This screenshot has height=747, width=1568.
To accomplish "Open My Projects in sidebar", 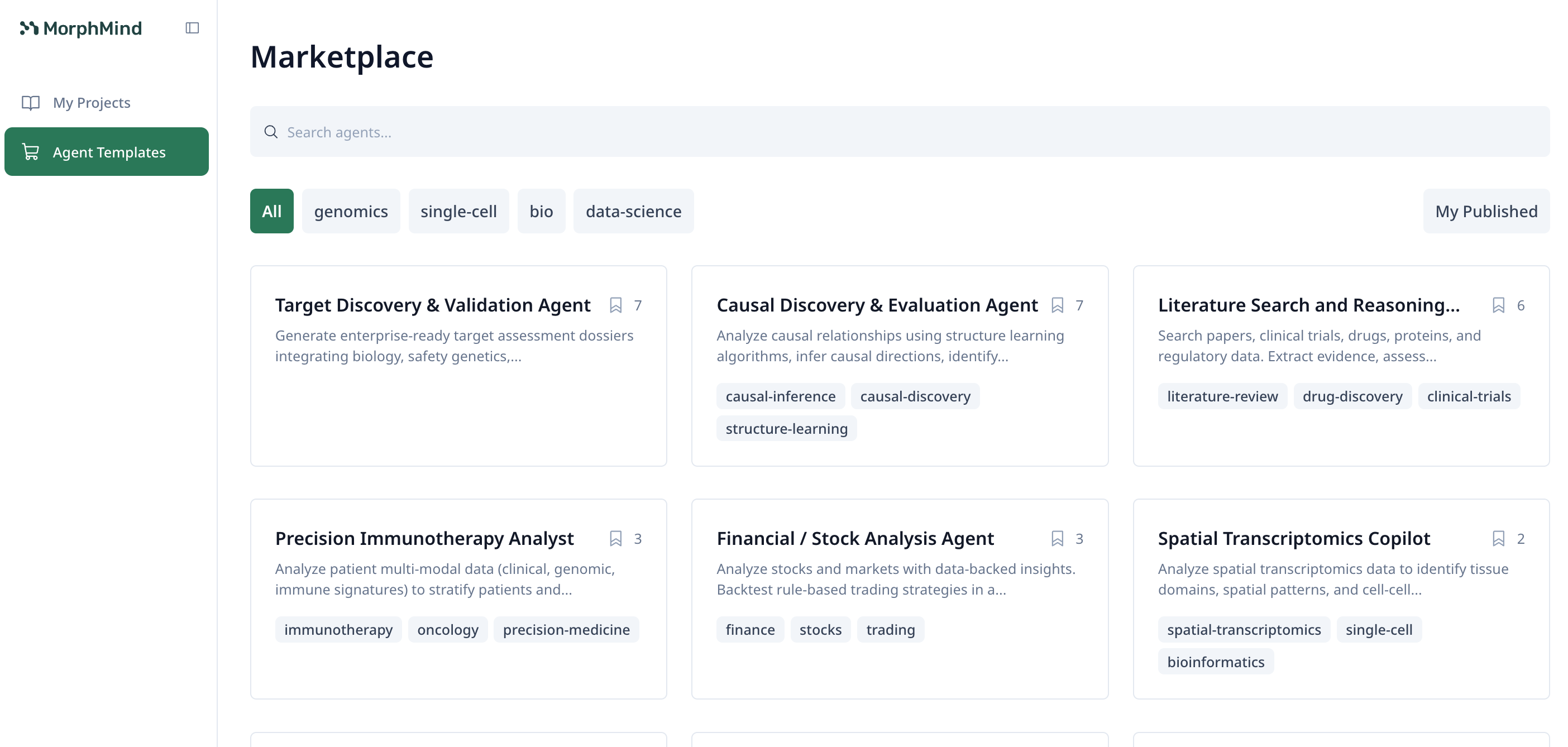I will coord(92,102).
